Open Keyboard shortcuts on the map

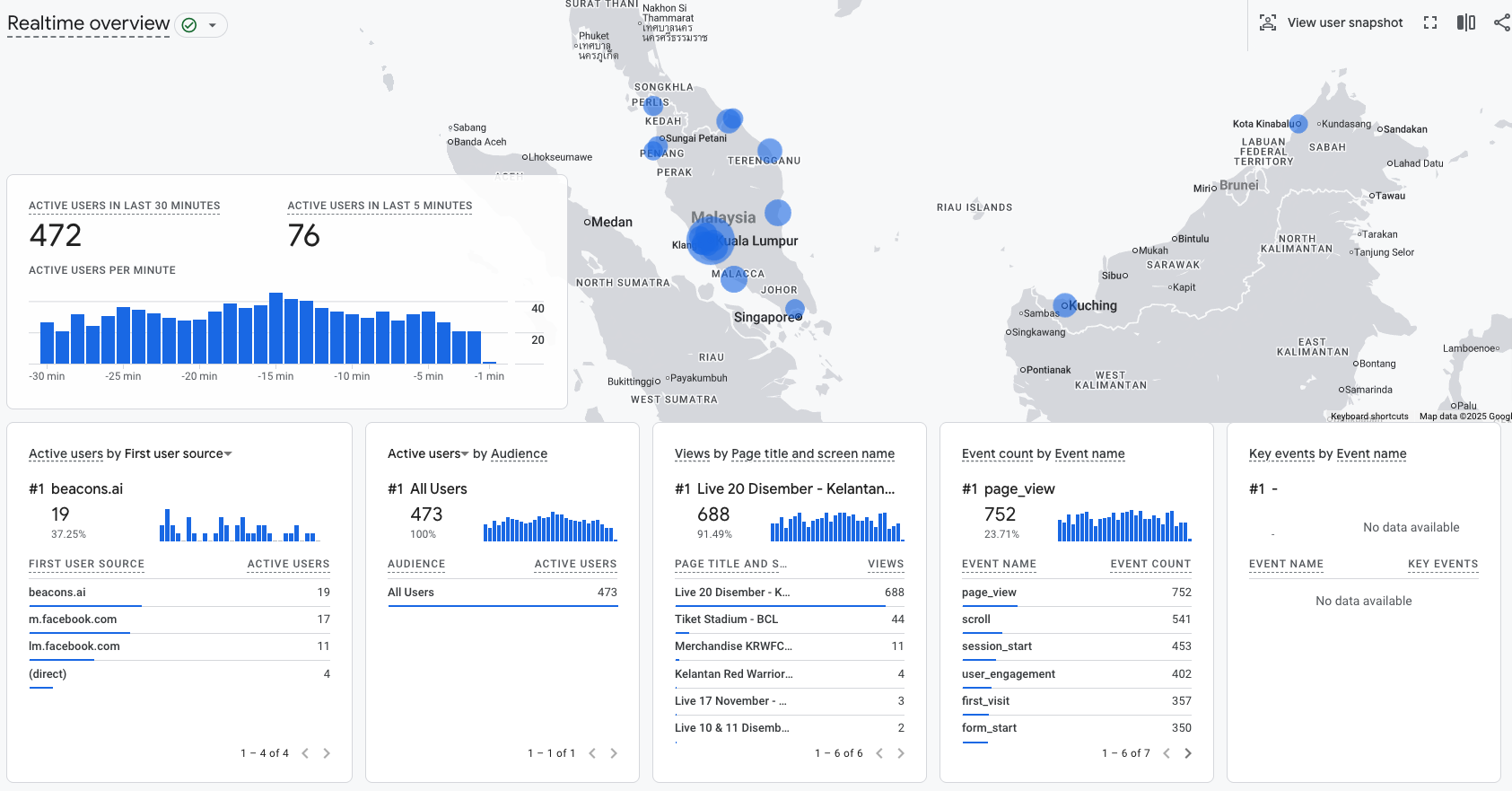pos(1368,417)
